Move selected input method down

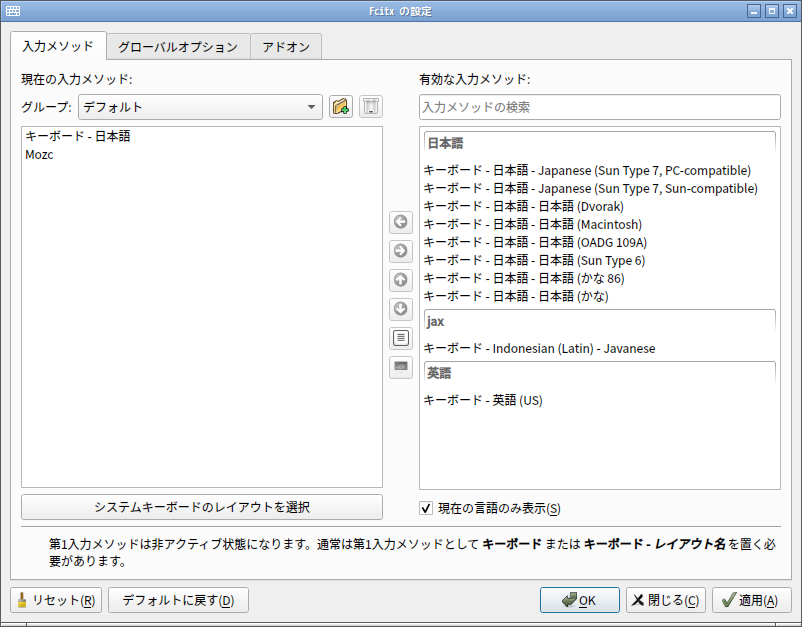(401, 309)
